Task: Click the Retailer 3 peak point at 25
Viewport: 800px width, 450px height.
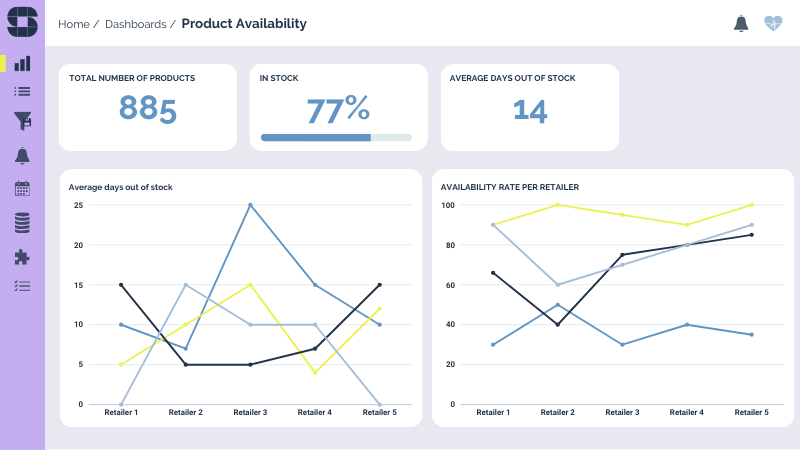Action: tap(250, 205)
